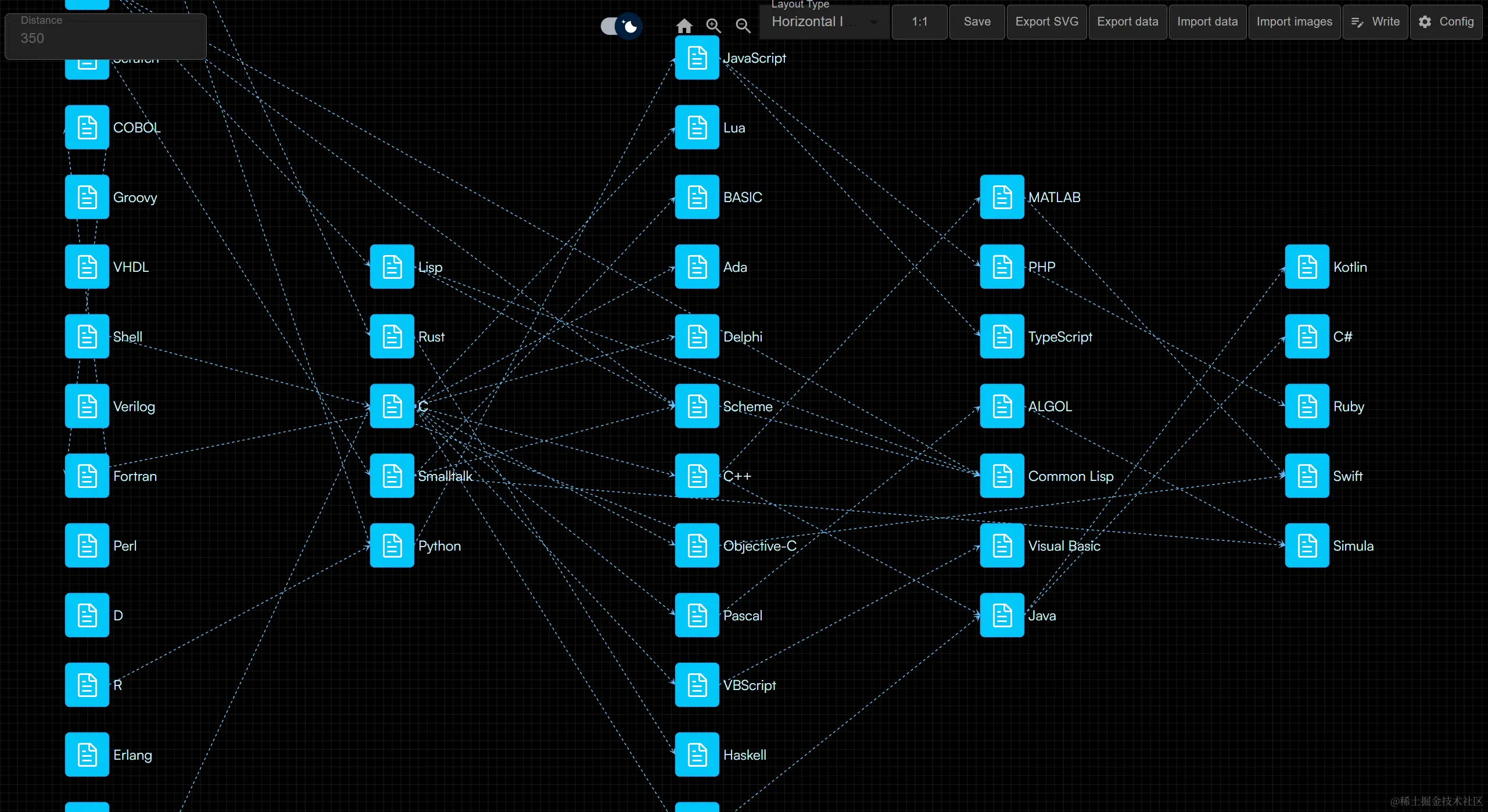This screenshot has height=812, width=1488.
Task: Click the Haskell node icon
Action: click(x=696, y=754)
